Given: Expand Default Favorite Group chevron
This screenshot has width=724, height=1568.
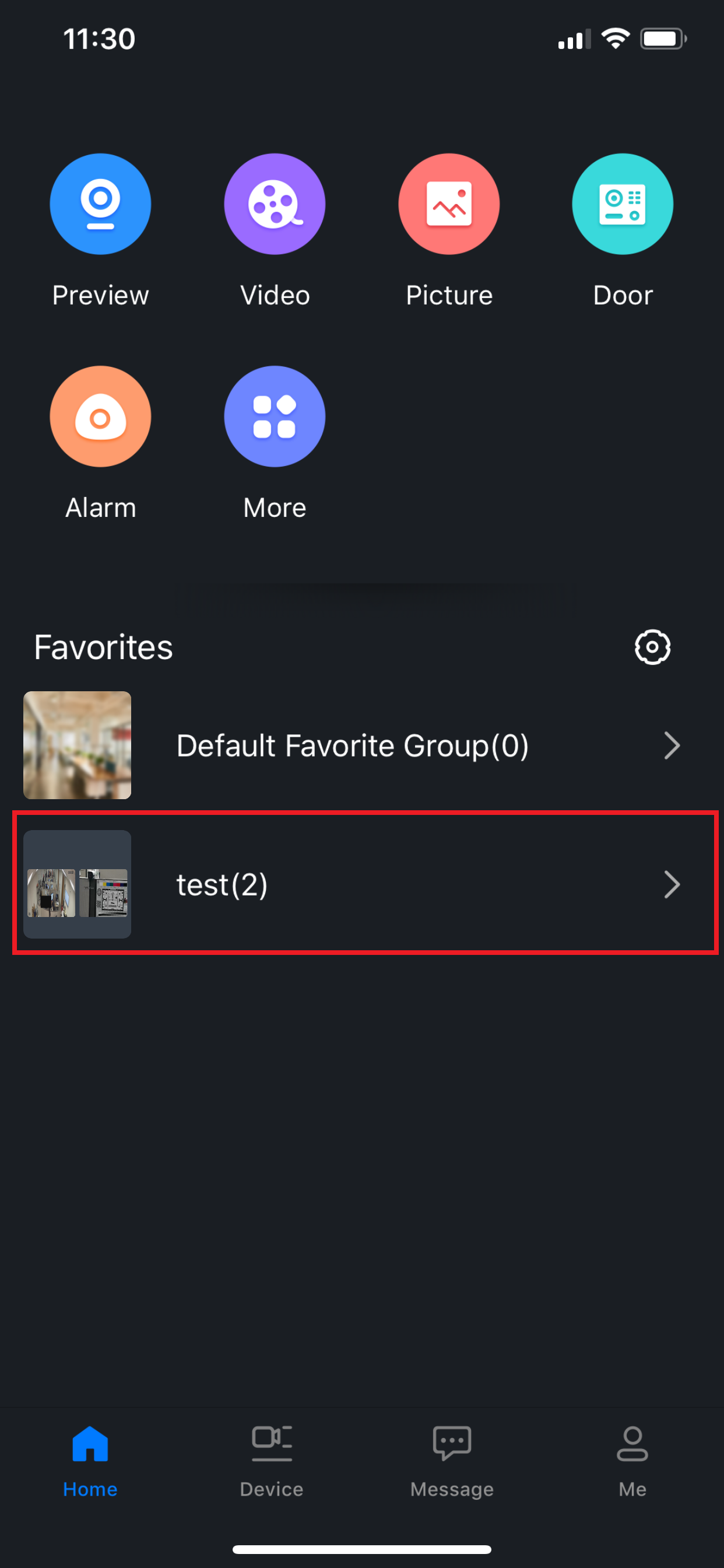Looking at the screenshot, I should pos(672,745).
